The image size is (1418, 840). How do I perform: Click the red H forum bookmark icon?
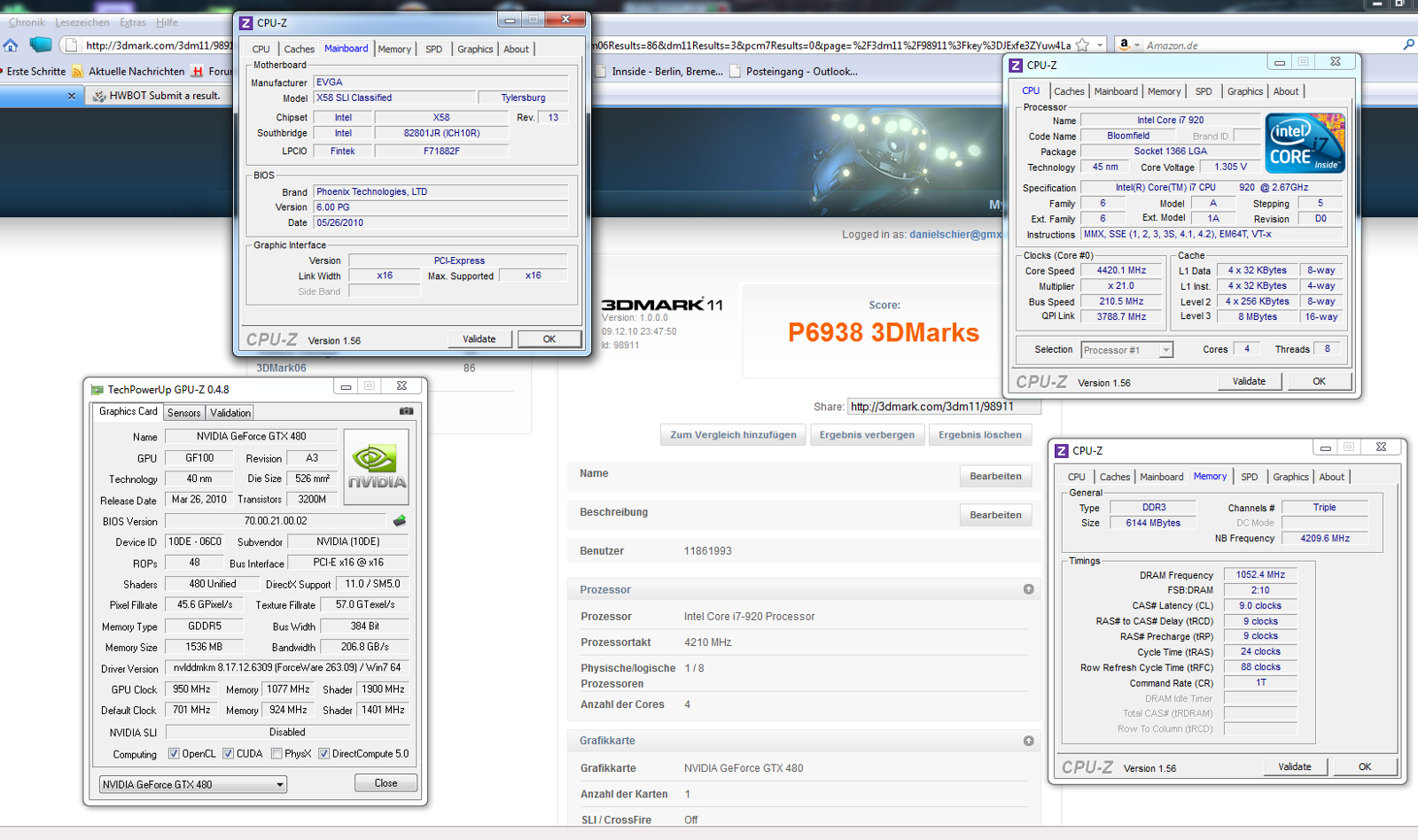(198, 72)
